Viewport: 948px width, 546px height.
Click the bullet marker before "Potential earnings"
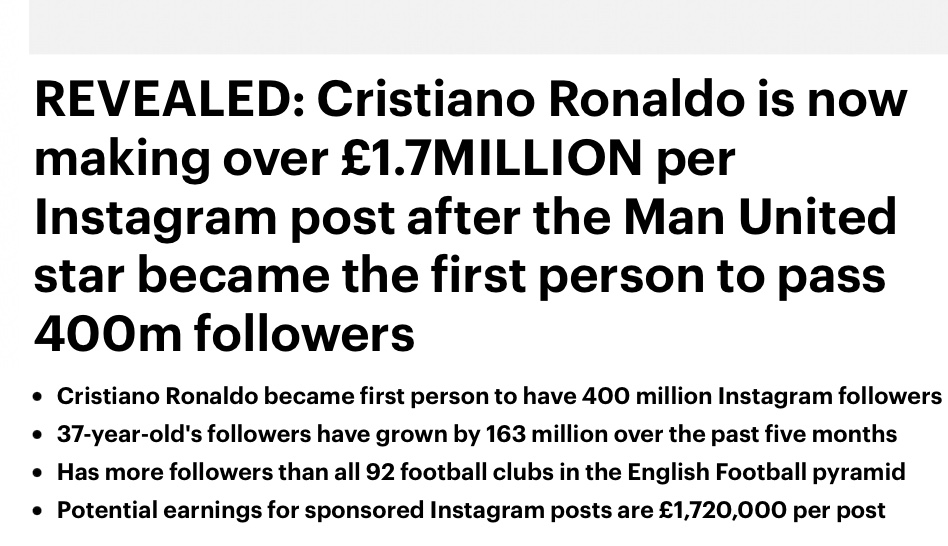coord(39,511)
